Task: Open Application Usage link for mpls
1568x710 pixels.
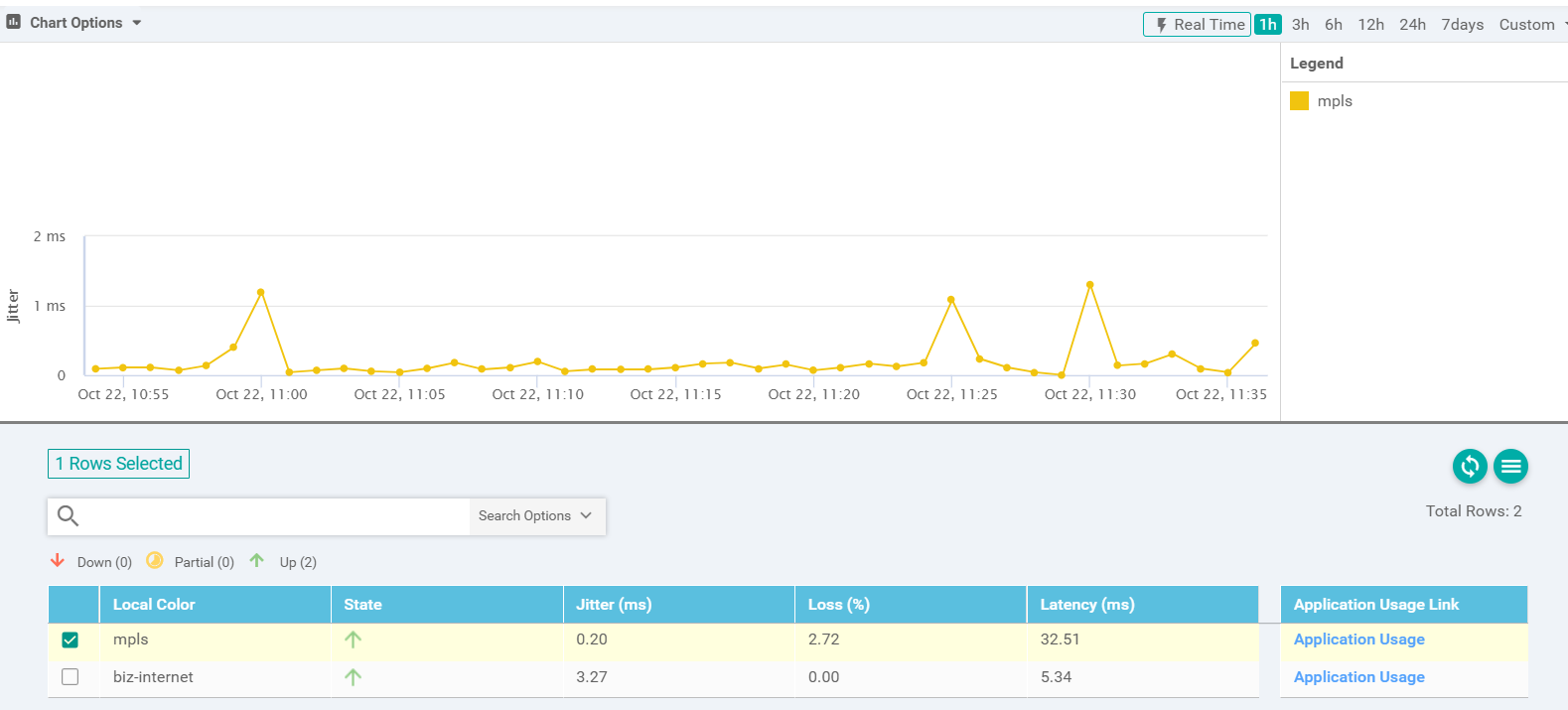Action: click(x=1358, y=639)
